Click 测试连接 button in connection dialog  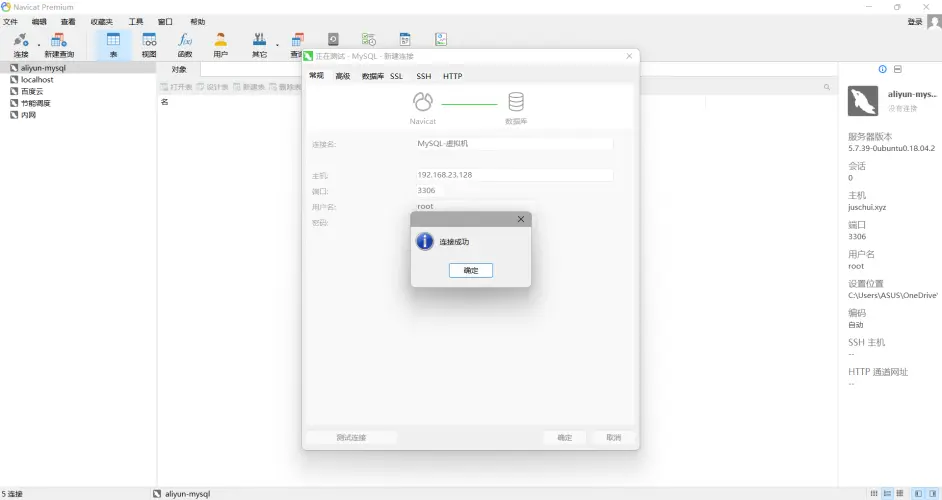[351, 438]
